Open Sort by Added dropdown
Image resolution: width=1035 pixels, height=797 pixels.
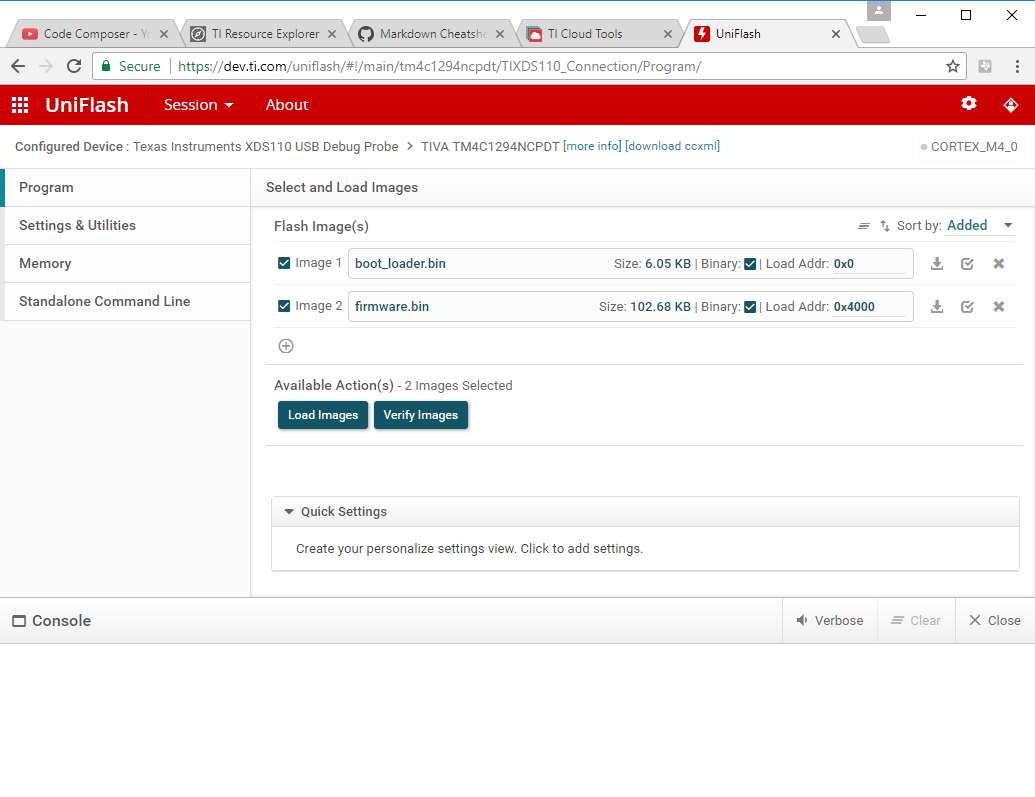[x=980, y=226]
